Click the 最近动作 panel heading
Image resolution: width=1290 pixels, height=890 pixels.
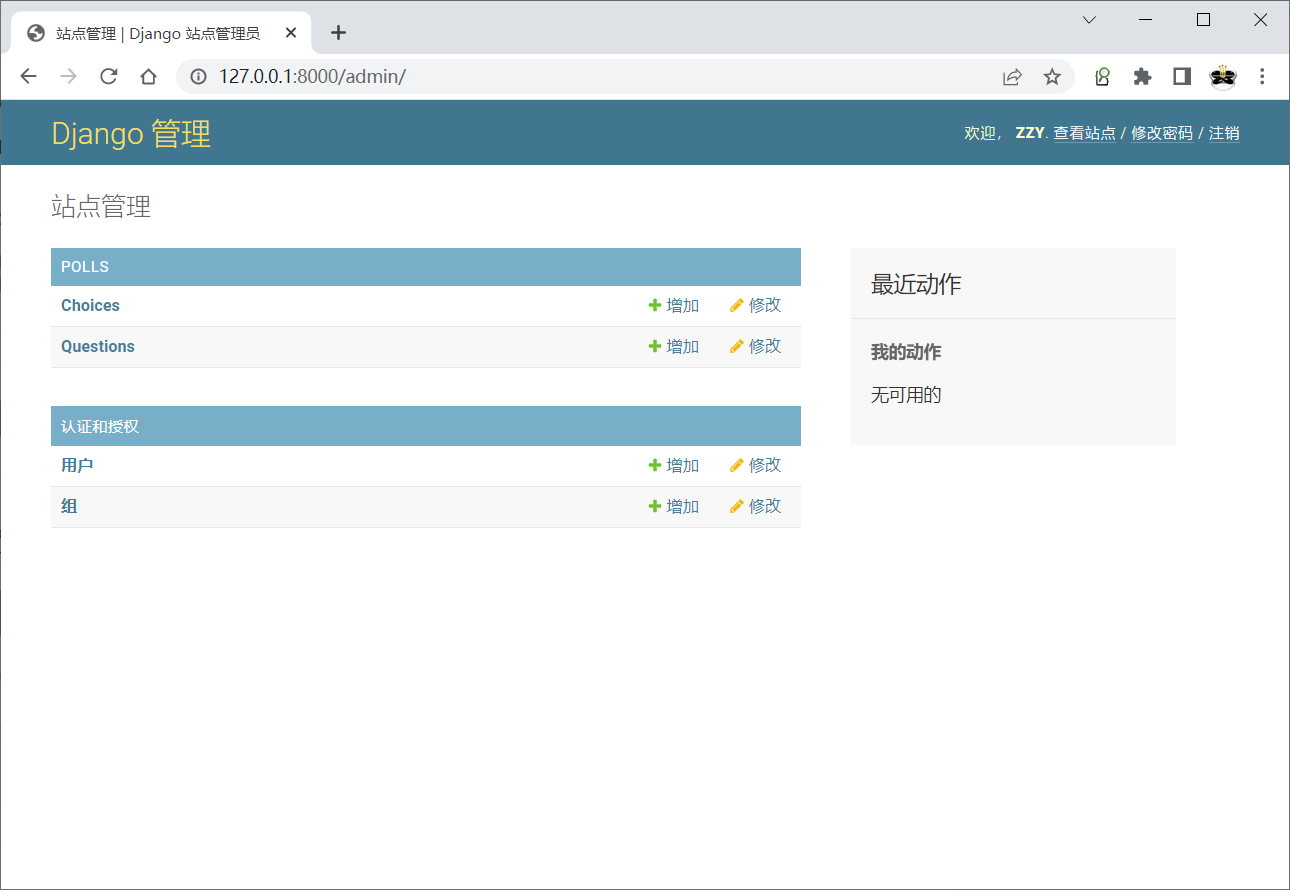[916, 284]
